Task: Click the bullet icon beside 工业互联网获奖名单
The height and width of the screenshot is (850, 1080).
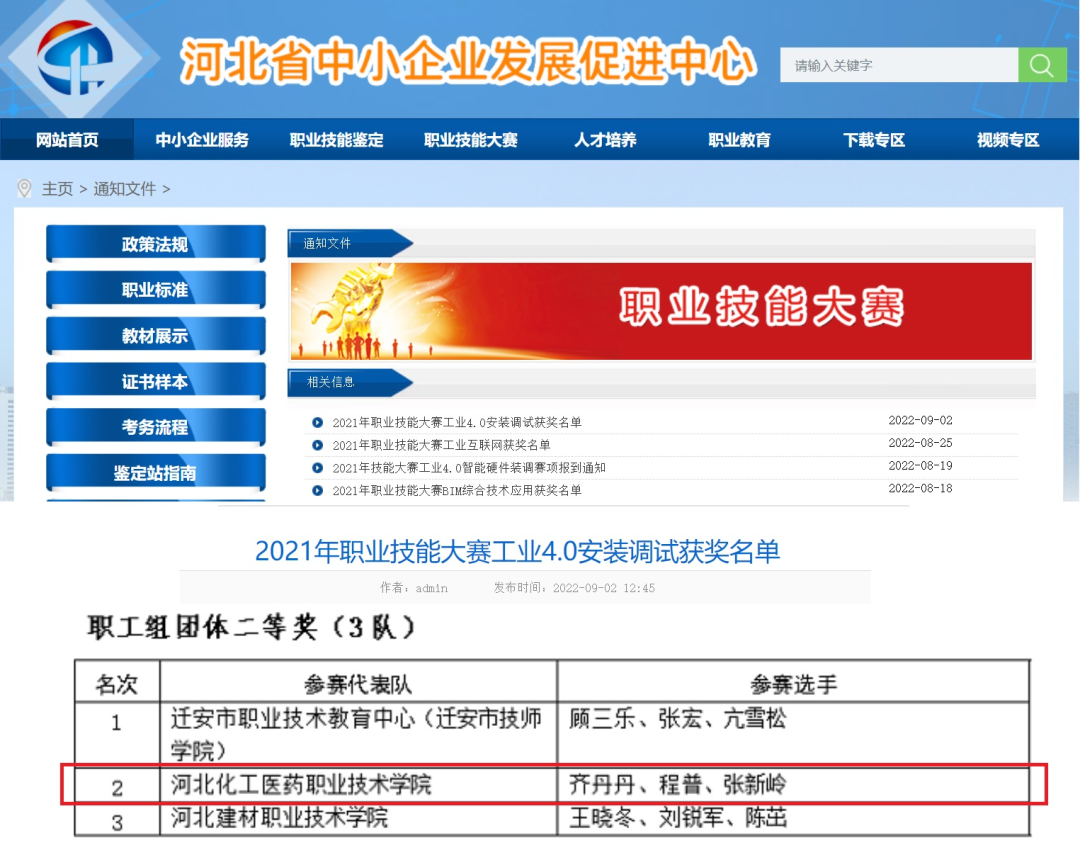Action: [318, 445]
